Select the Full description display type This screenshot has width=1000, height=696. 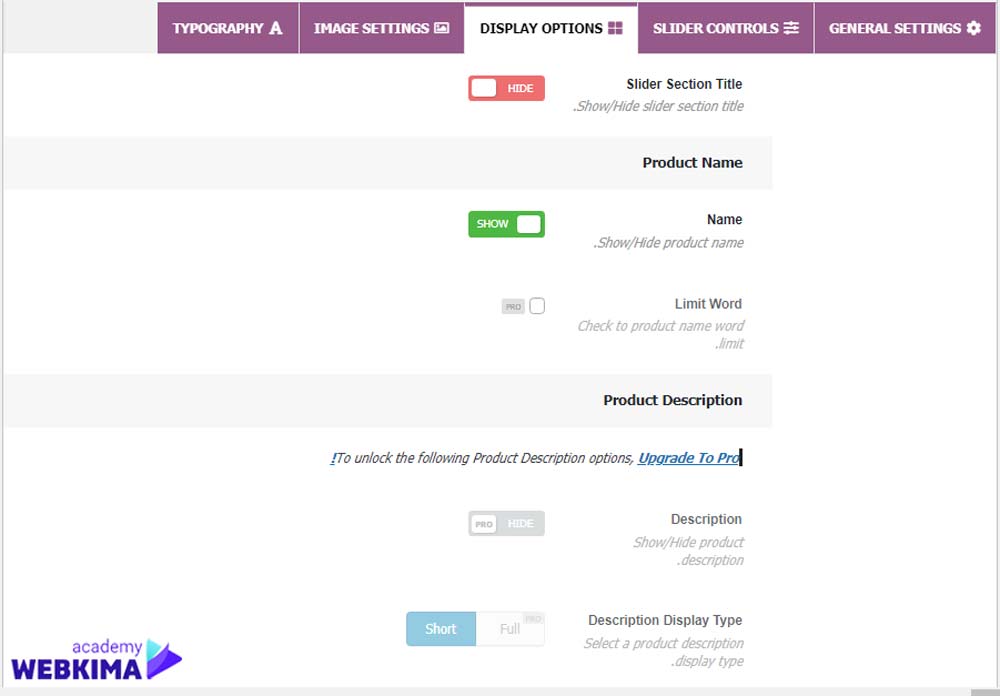pyautogui.click(x=510, y=629)
